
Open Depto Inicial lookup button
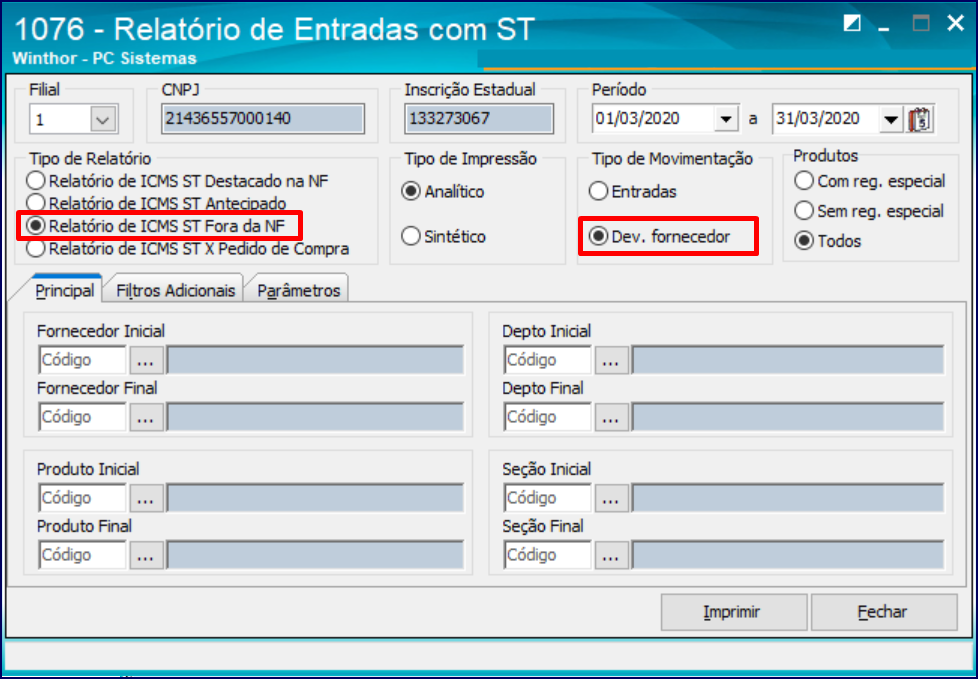(x=611, y=360)
